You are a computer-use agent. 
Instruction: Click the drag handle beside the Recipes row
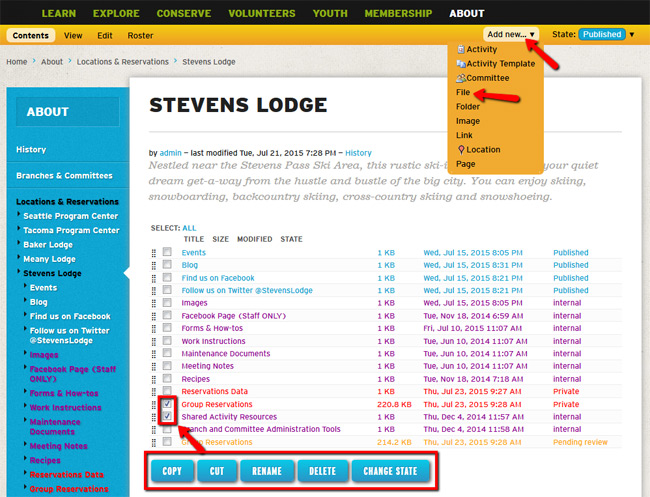154,379
